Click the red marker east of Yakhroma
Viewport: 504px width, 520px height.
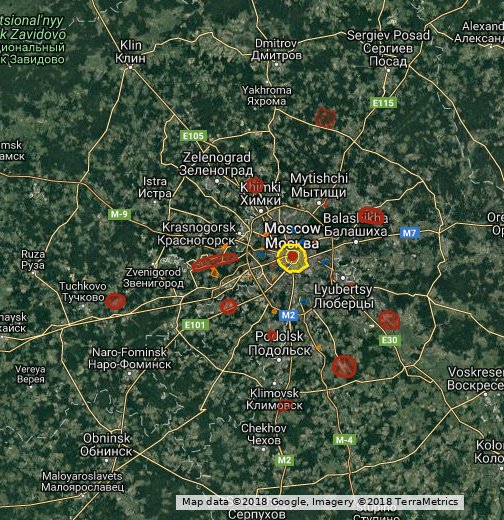[x=326, y=117]
